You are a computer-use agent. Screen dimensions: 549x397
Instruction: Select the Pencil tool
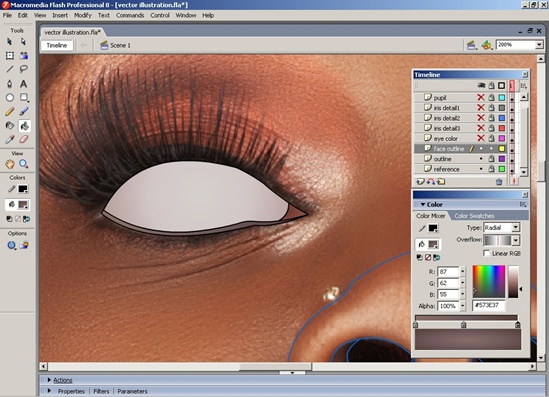coord(9,111)
